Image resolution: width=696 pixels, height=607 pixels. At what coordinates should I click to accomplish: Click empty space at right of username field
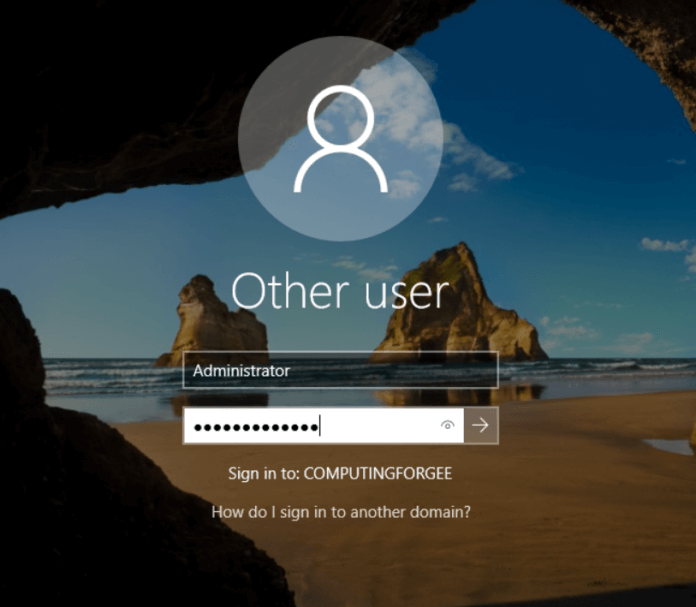[420, 371]
